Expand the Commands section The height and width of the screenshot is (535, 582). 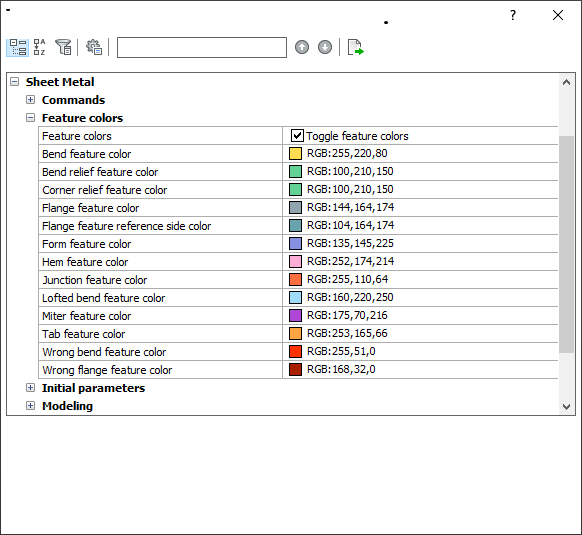point(30,100)
